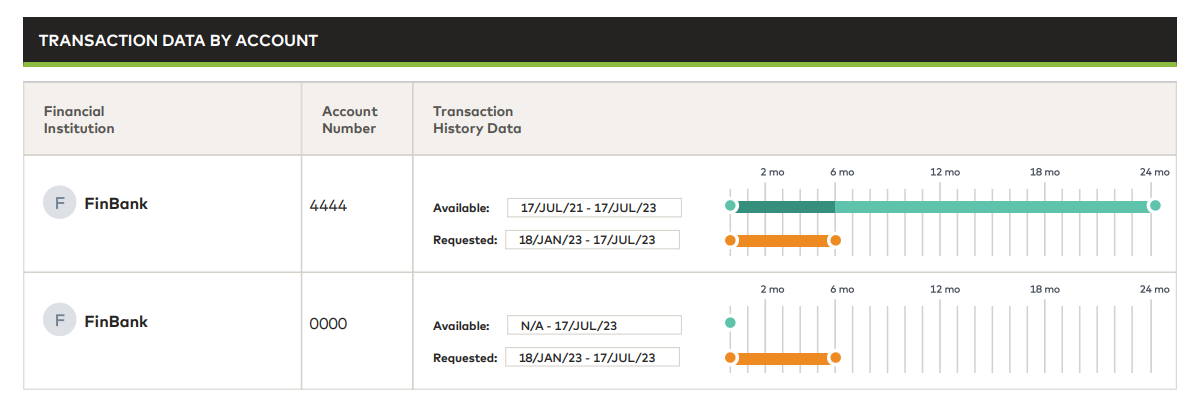
Task: Select the Requested date range field for account 0000
Action: pos(593,357)
